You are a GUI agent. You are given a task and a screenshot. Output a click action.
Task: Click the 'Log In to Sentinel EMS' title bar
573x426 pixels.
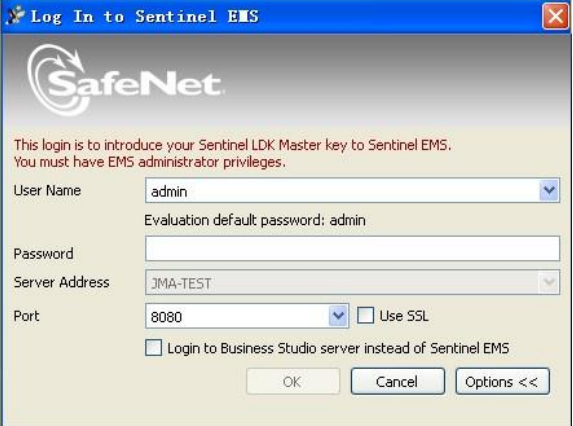click(285, 16)
